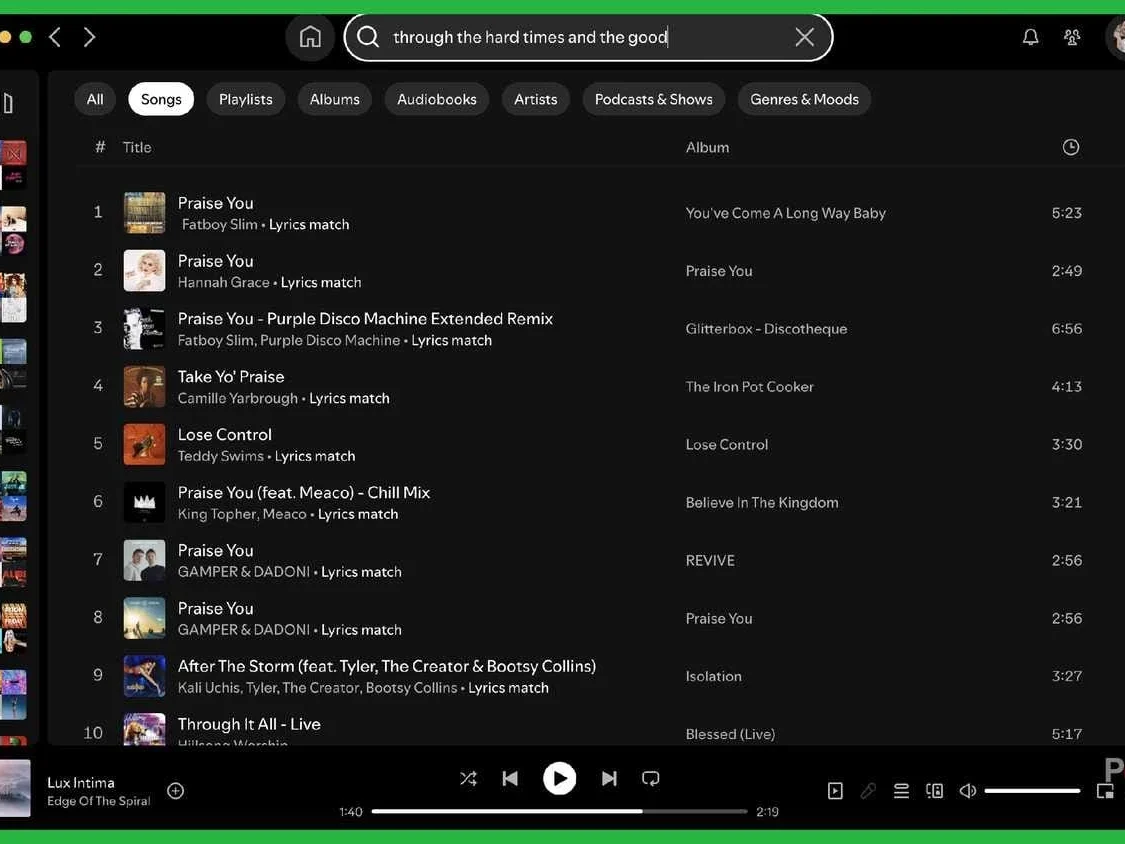Select Praise You by Hannah Grace
This screenshot has width=1125, height=844.
tap(215, 261)
